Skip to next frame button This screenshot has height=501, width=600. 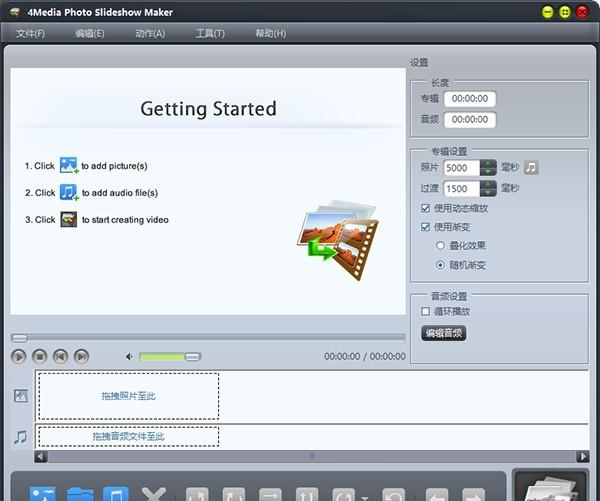pos(81,356)
